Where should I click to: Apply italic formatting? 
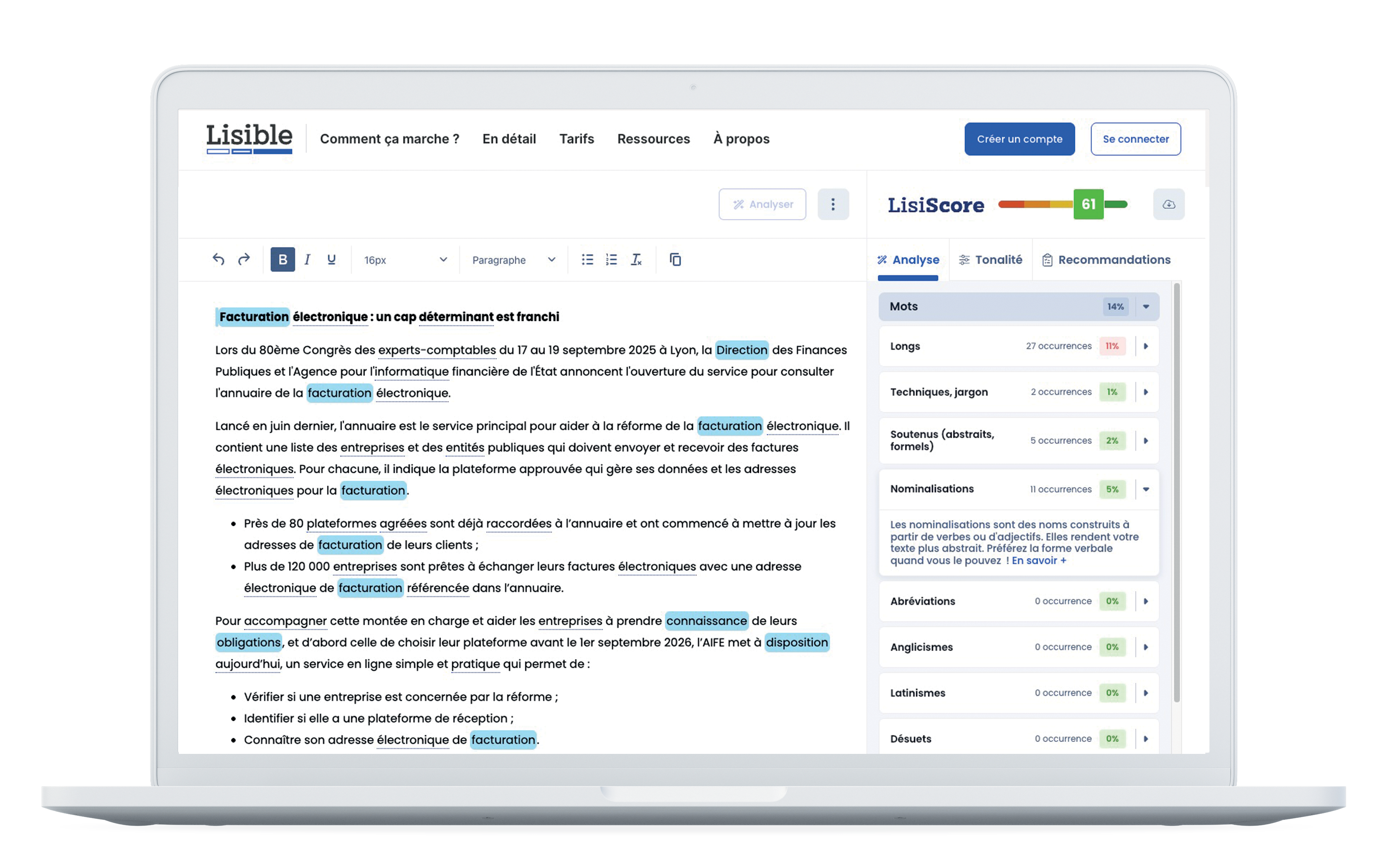(307, 260)
